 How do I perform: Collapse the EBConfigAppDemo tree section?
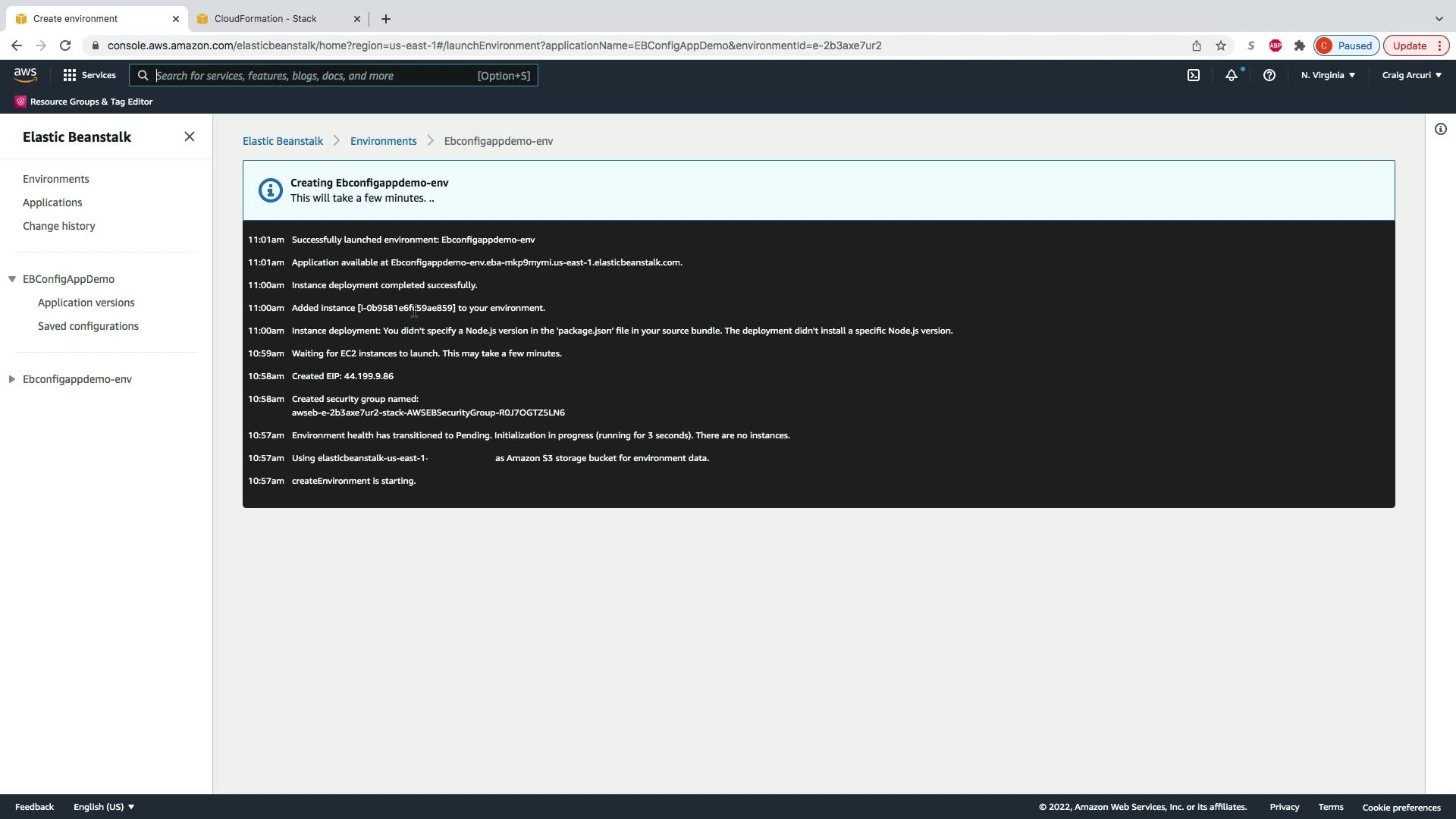12,279
